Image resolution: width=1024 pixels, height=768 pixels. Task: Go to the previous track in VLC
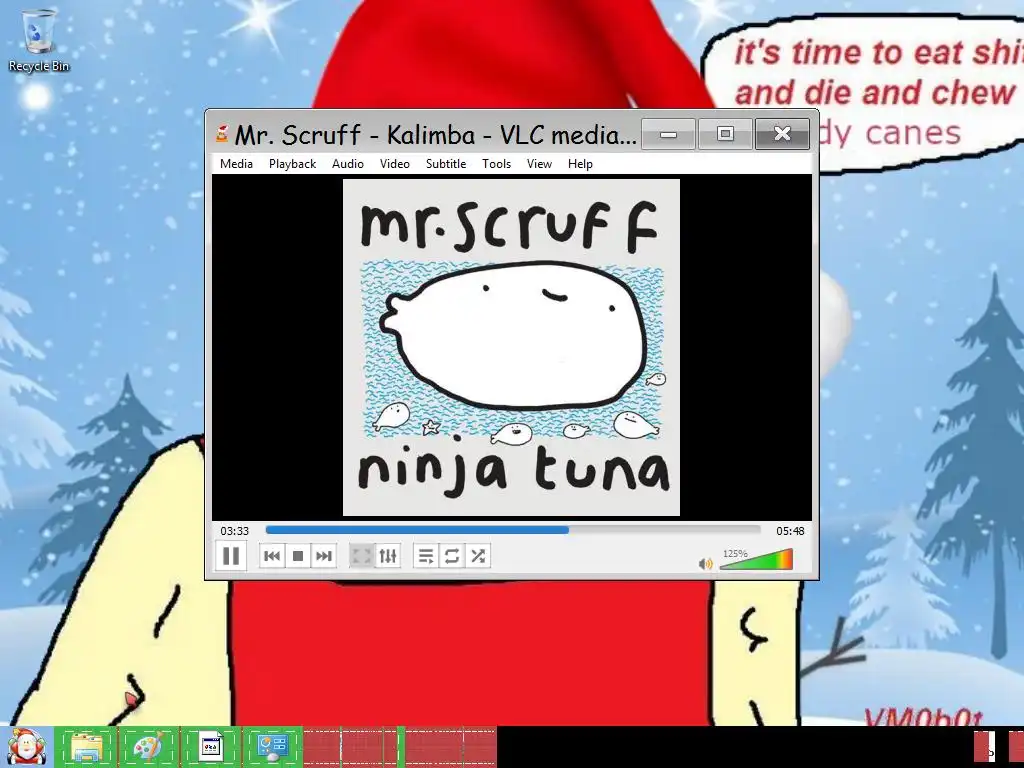pos(272,556)
